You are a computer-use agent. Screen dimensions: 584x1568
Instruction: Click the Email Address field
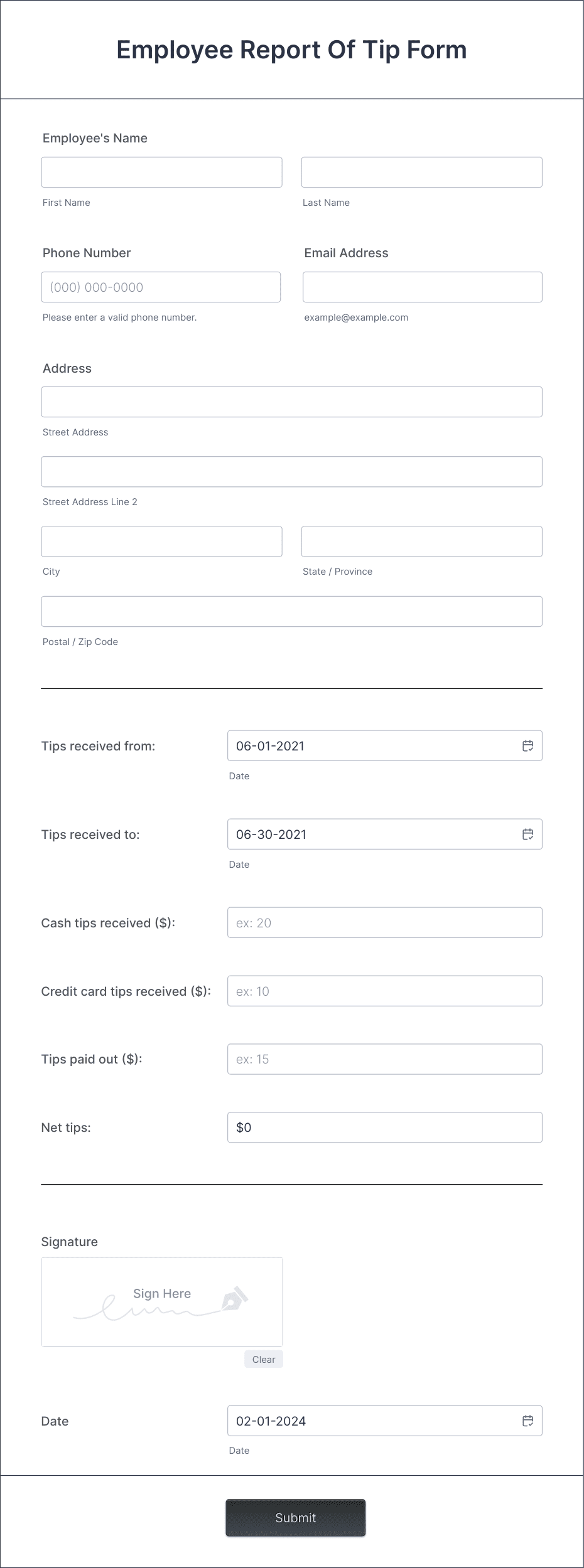coord(421,287)
